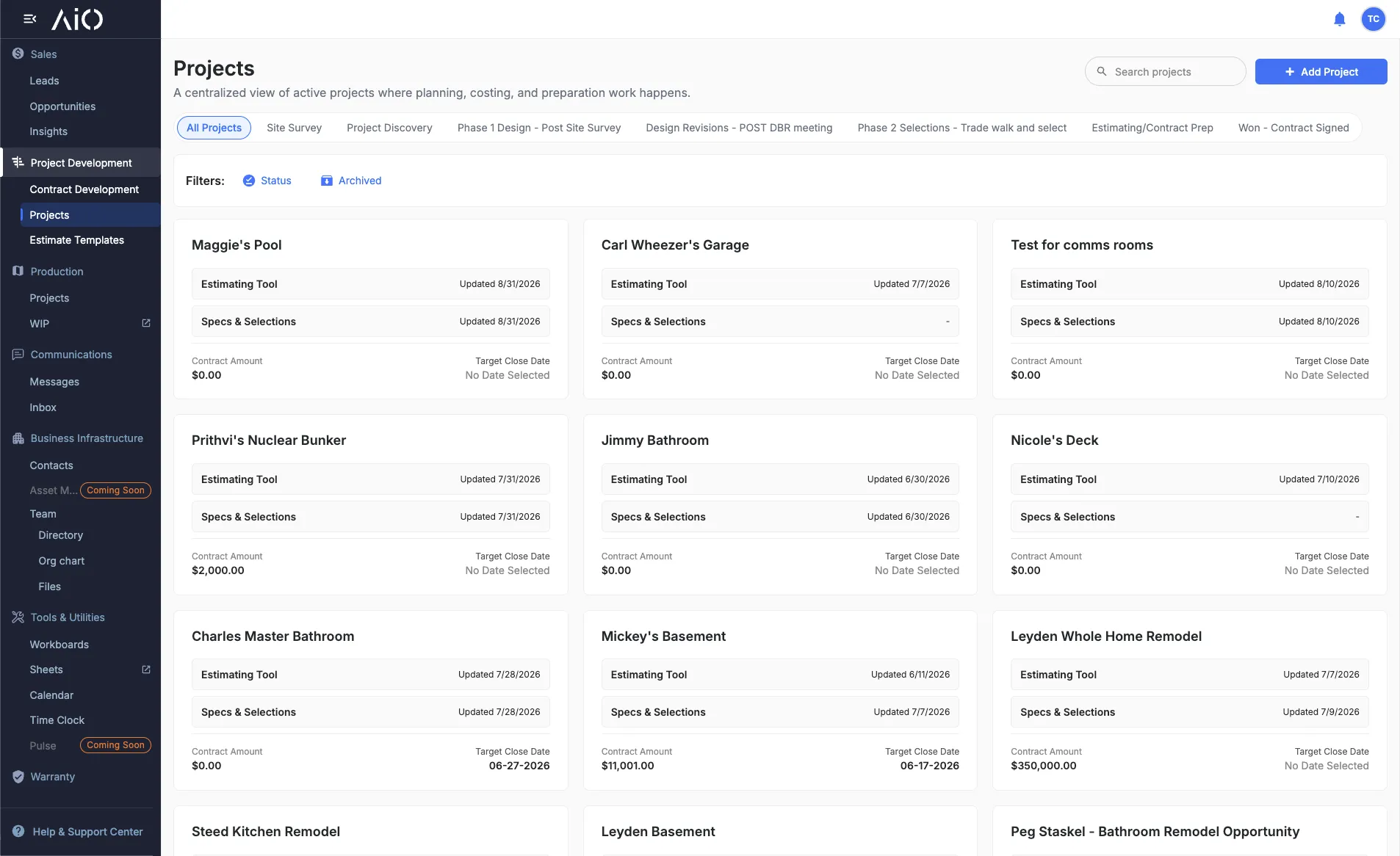Open Sheets external link icon

point(145,670)
